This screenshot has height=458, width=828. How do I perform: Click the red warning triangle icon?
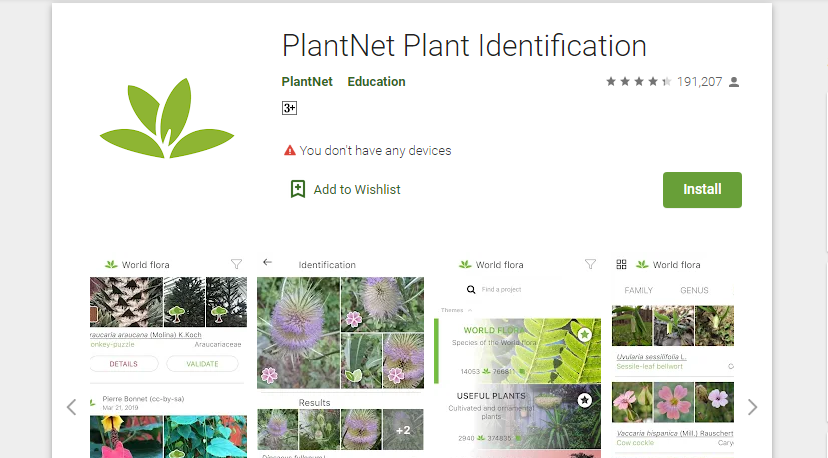point(289,151)
